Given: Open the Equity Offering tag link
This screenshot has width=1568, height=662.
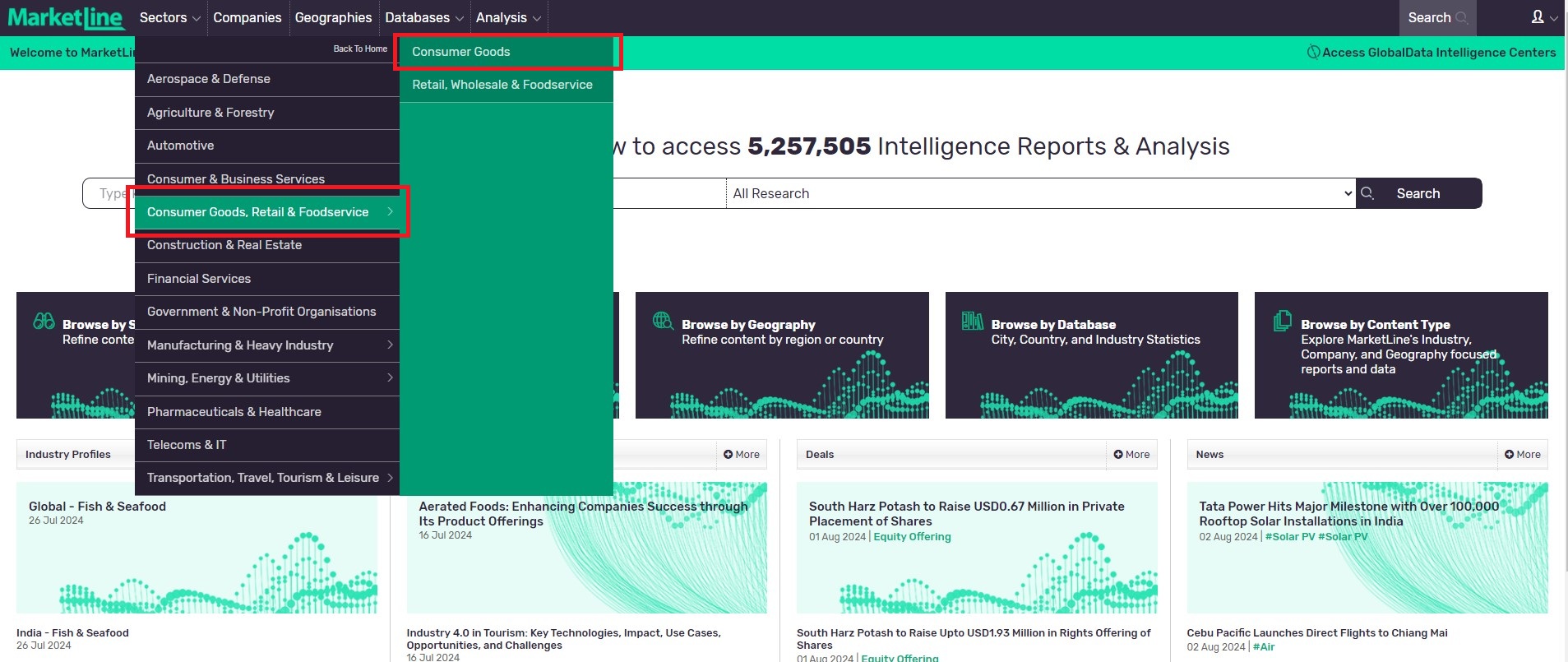Looking at the screenshot, I should [x=912, y=537].
